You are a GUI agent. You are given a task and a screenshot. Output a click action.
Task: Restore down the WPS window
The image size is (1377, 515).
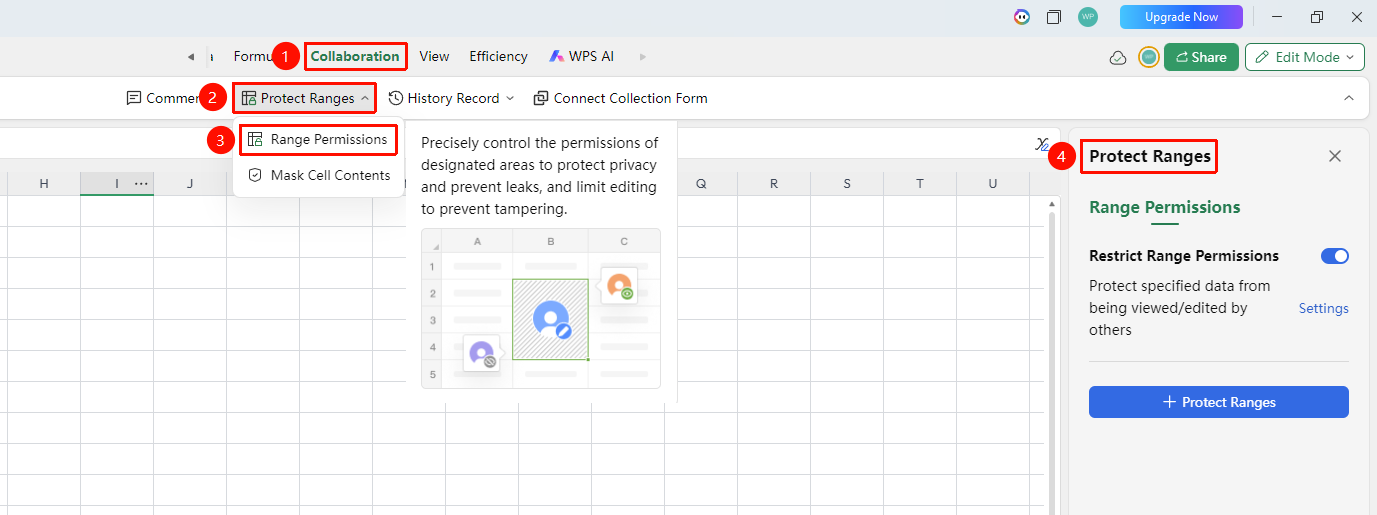click(x=1317, y=17)
